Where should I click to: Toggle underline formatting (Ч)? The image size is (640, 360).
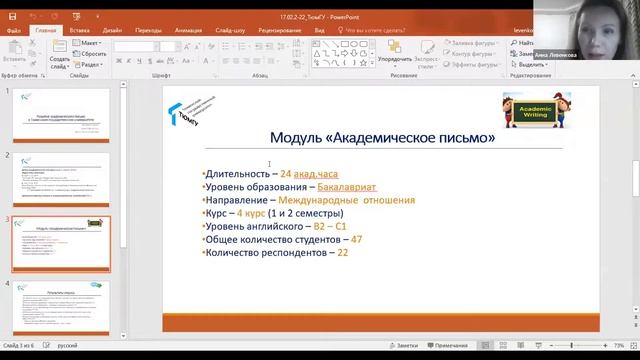point(140,61)
